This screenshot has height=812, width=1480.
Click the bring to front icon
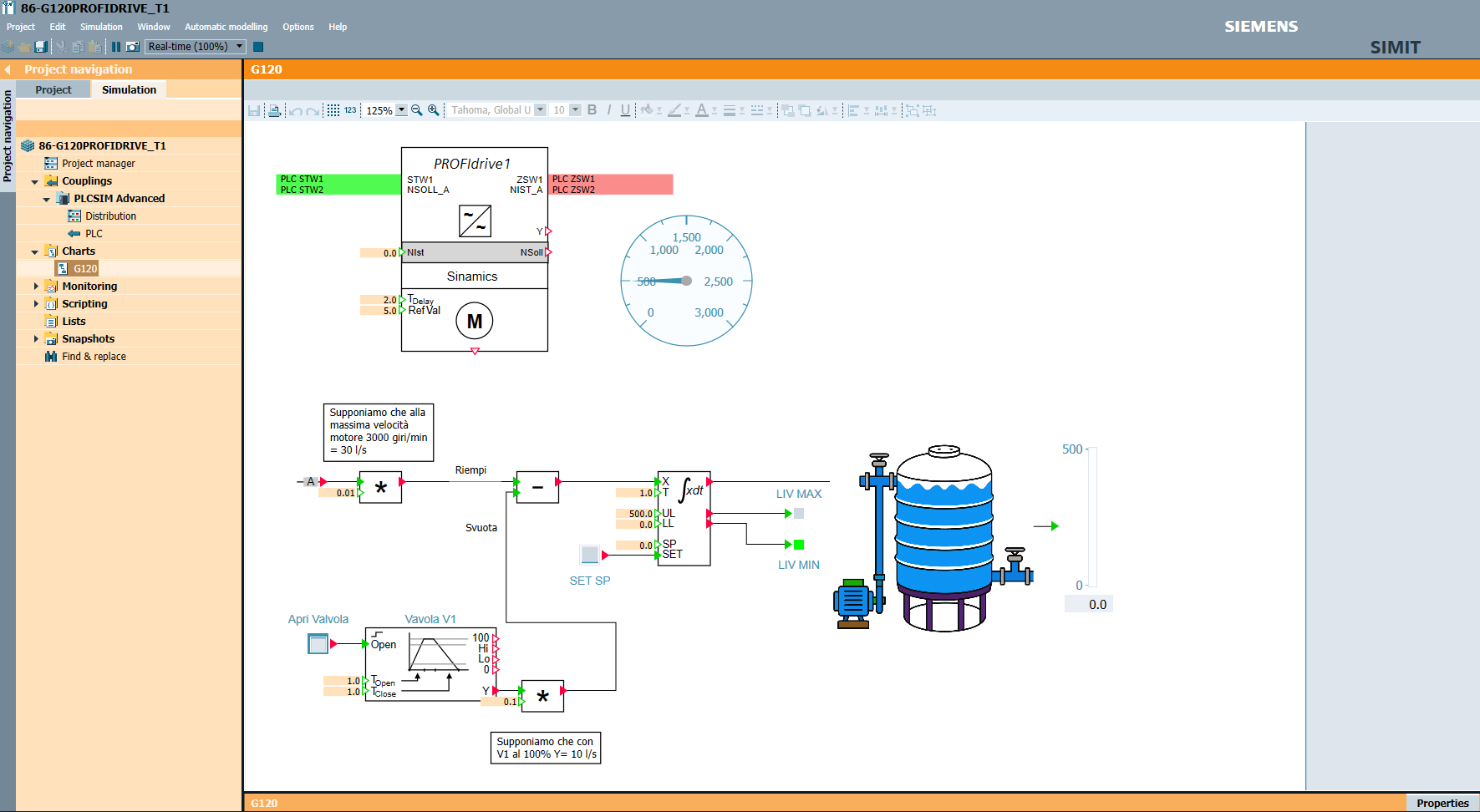pyautogui.click(x=787, y=110)
